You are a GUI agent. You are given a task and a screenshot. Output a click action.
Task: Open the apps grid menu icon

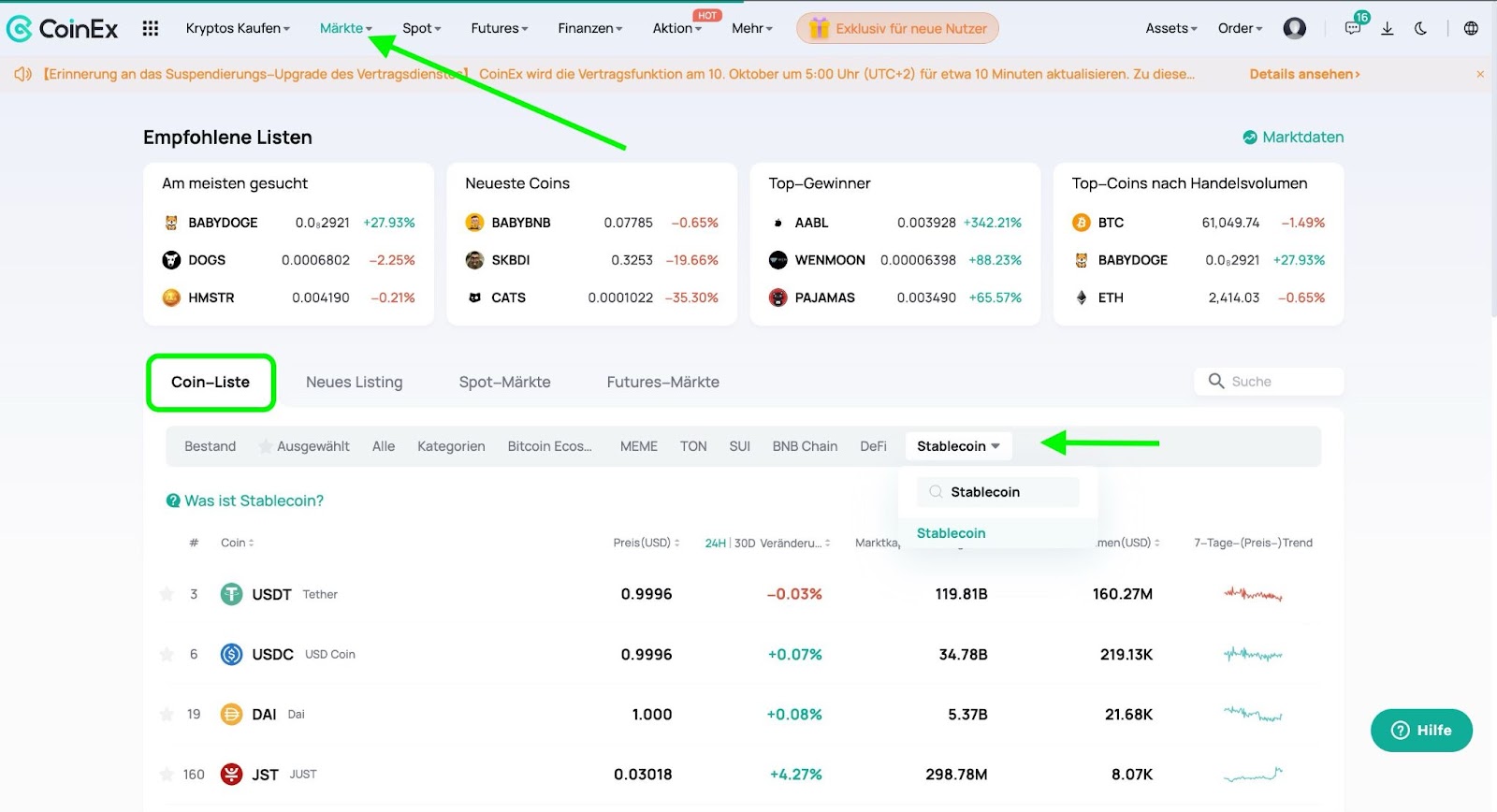[151, 29]
